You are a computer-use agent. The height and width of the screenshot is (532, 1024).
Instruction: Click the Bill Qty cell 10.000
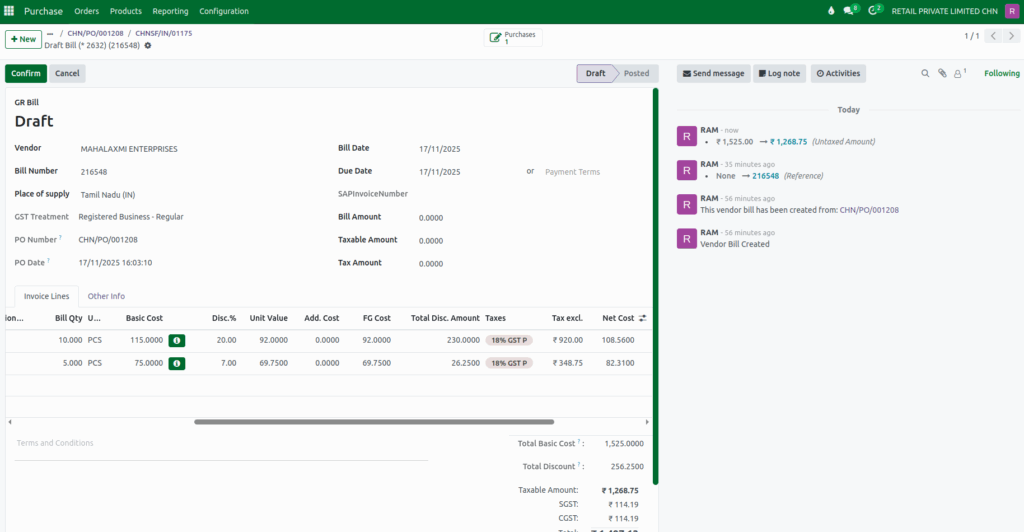point(70,340)
